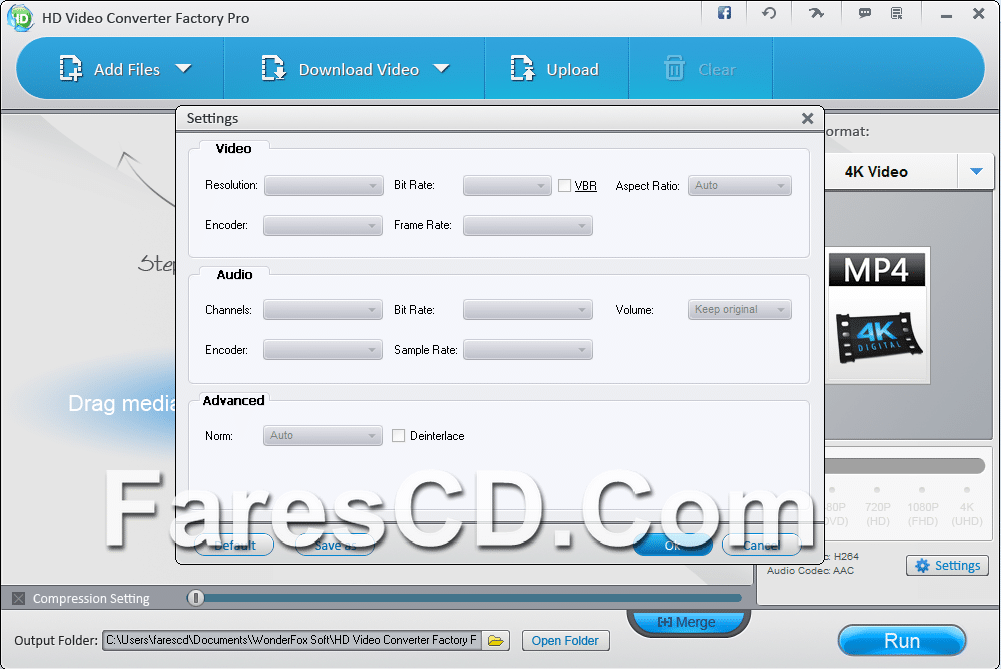Enable the VBR checkbox
Image resolution: width=1001 pixels, height=669 pixels.
point(564,185)
